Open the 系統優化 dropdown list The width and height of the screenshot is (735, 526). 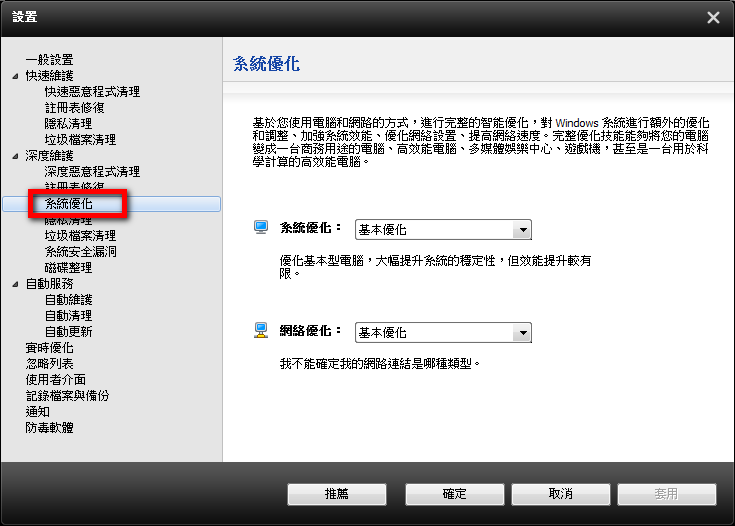pyautogui.click(x=520, y=230)
